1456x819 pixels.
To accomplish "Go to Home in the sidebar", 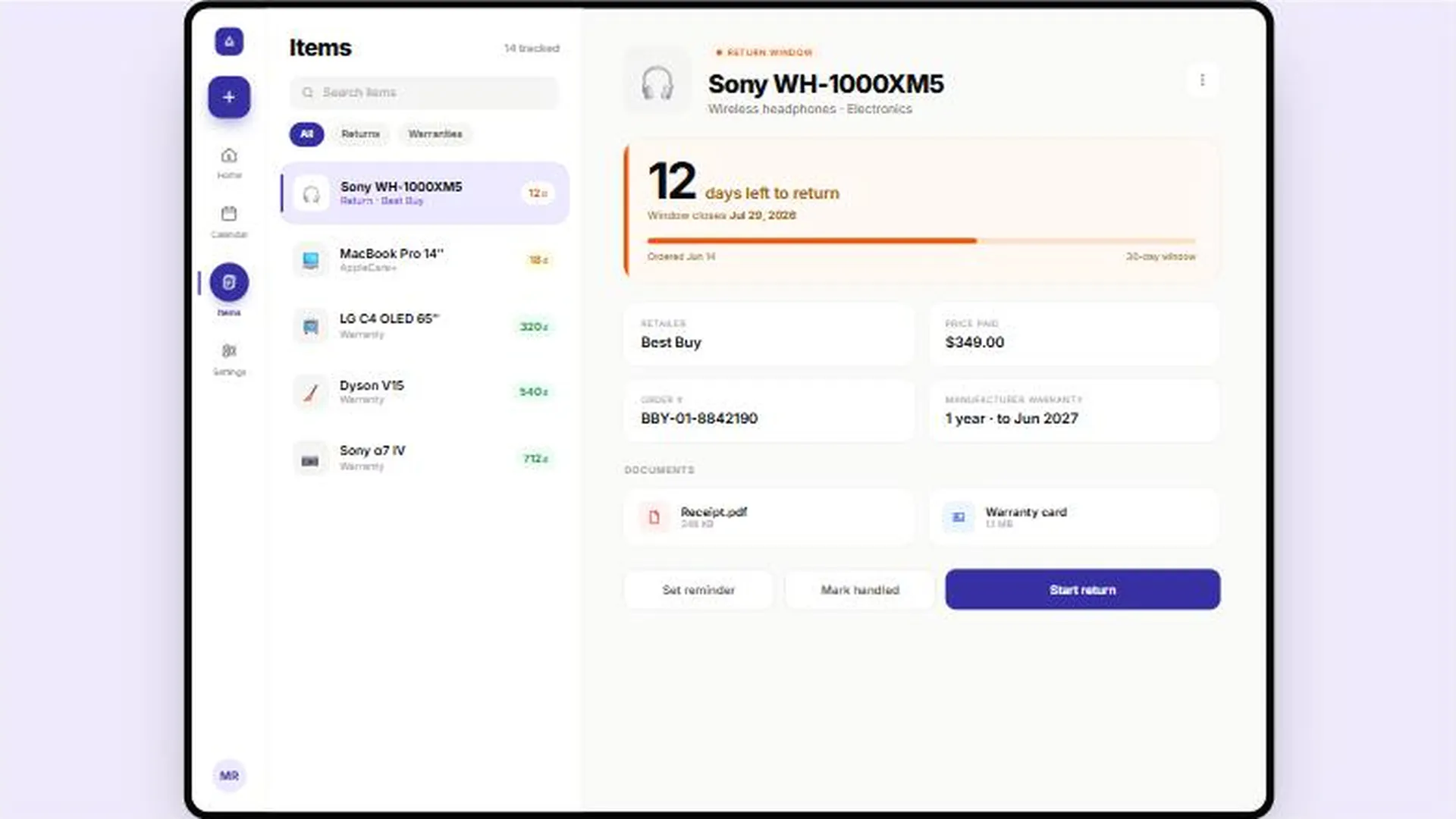I will [229, 162].
